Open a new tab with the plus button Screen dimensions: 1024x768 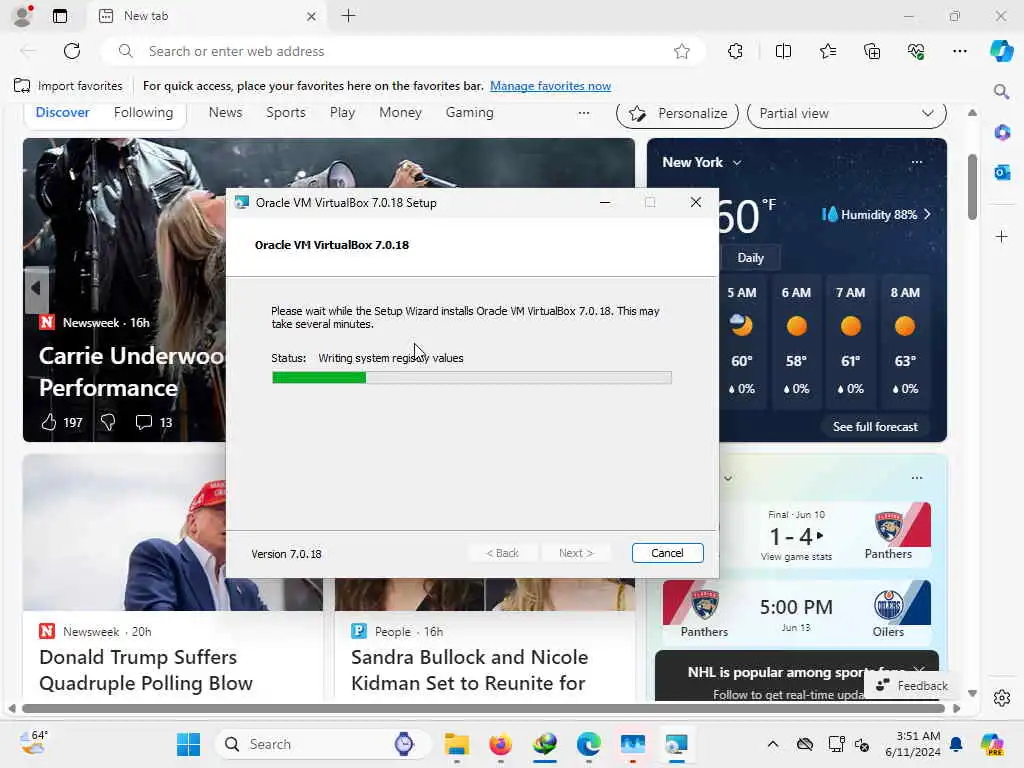(349, 16)
